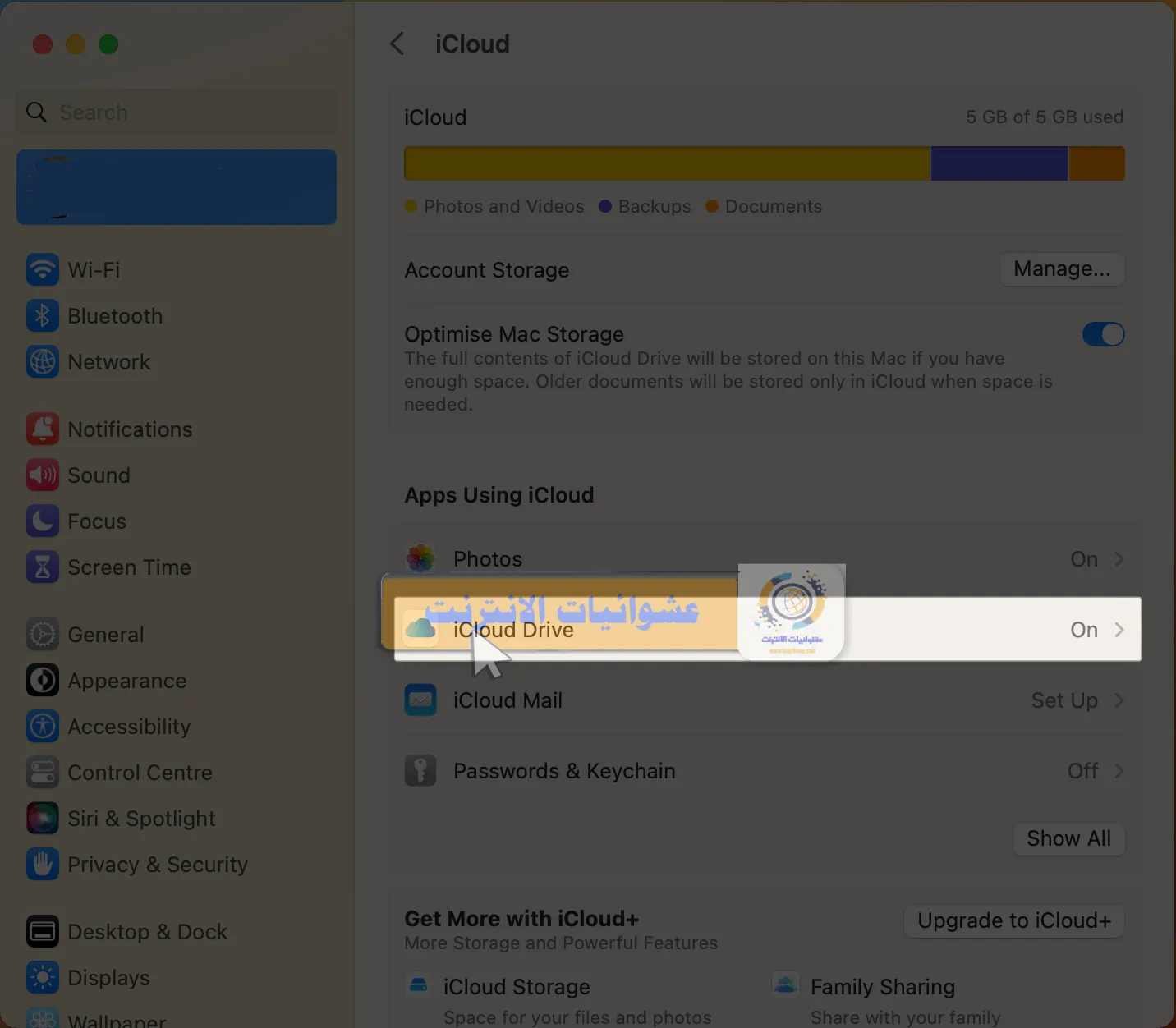Click the "Account Storage" label

pyautogui.click(x=486, y=270)
